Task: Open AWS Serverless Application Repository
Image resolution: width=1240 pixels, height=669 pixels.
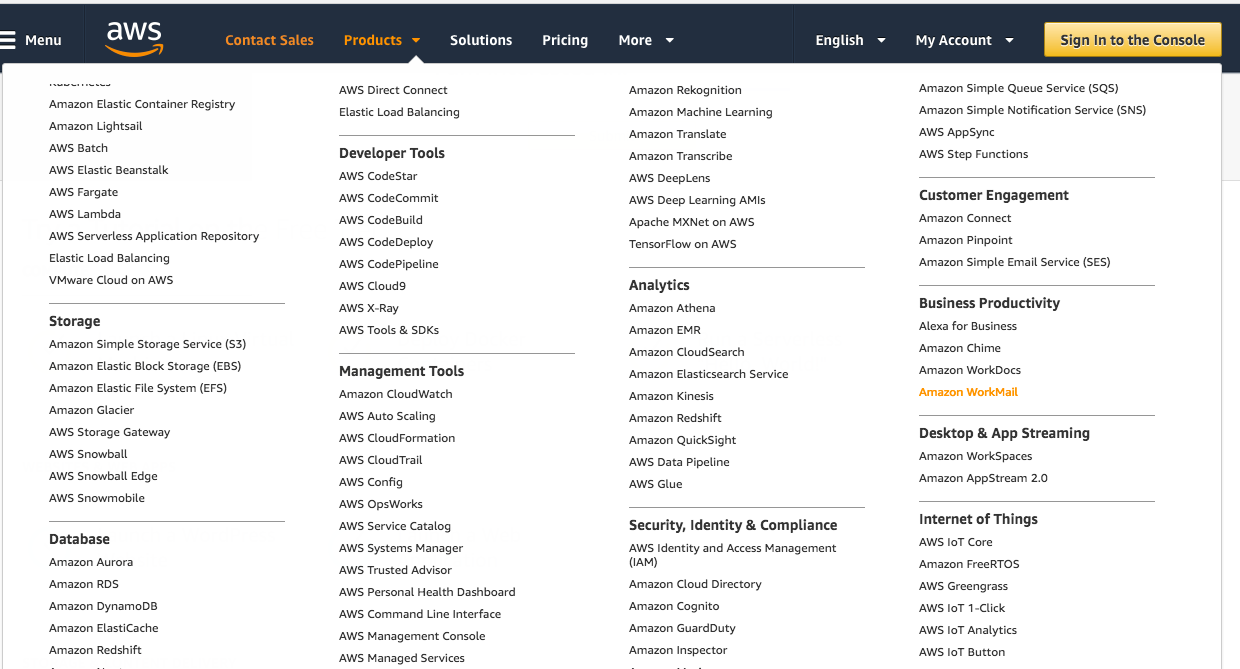Action: coord(154,236)
